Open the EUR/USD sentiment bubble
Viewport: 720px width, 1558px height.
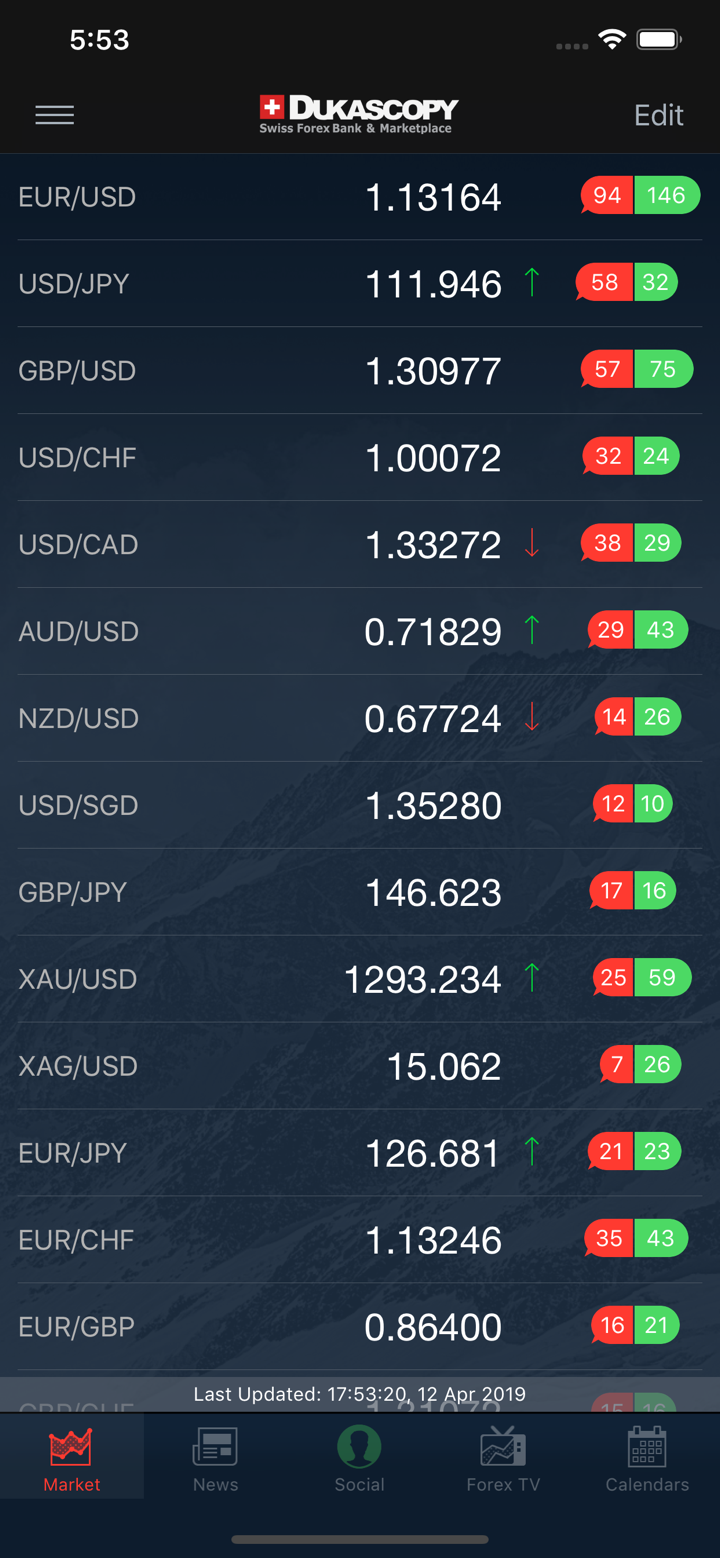point(639,196)
